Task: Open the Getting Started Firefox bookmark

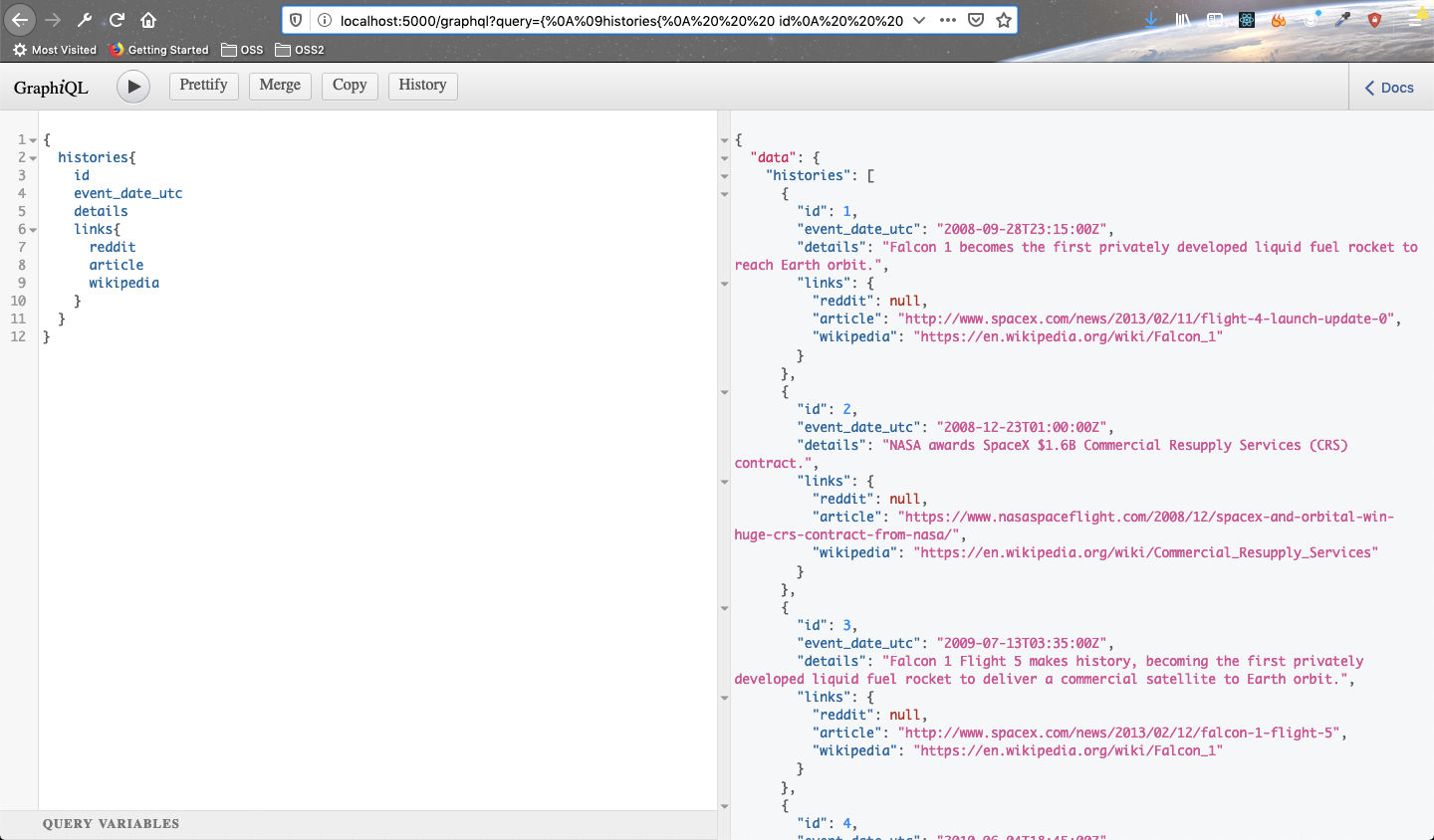Action: tap(159, 50)
